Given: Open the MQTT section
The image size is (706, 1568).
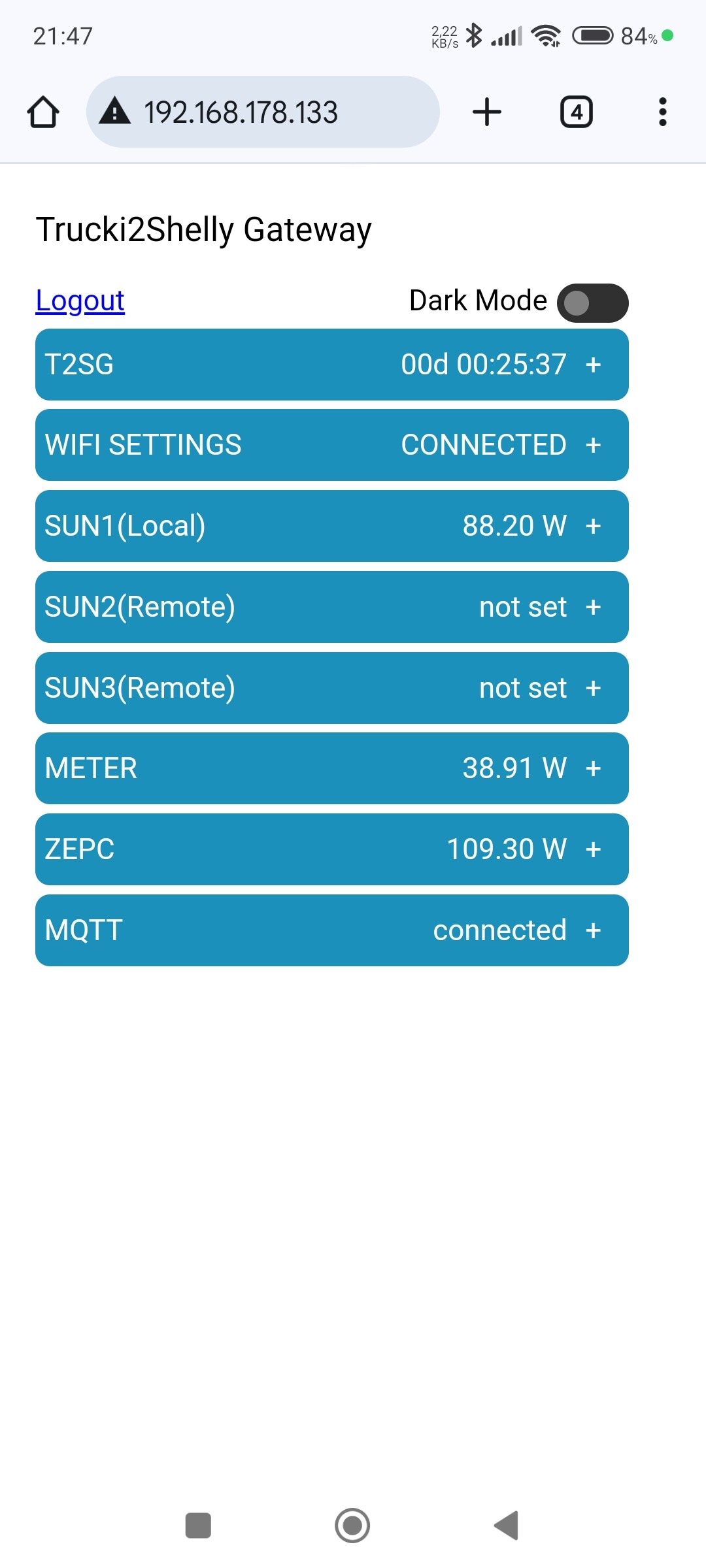Looking at the screenshot, I should click(593, 931).
